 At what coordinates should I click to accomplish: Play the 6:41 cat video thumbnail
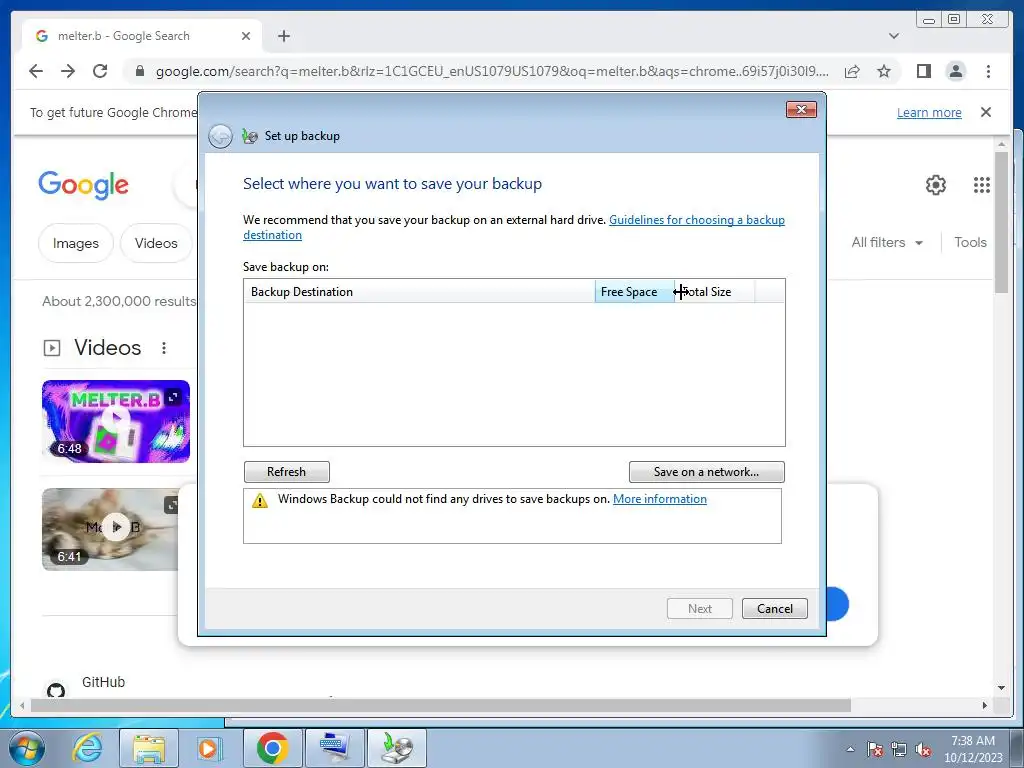112,529
